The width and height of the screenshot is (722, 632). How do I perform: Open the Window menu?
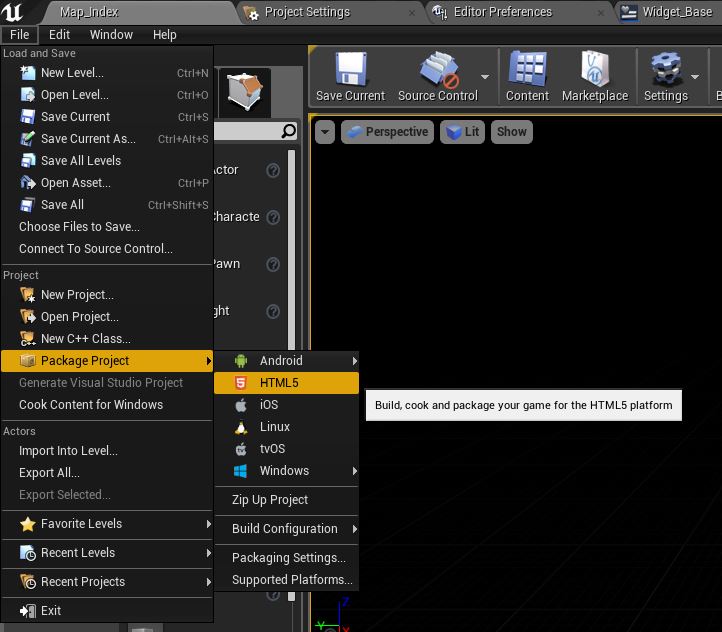pos(111,35)
